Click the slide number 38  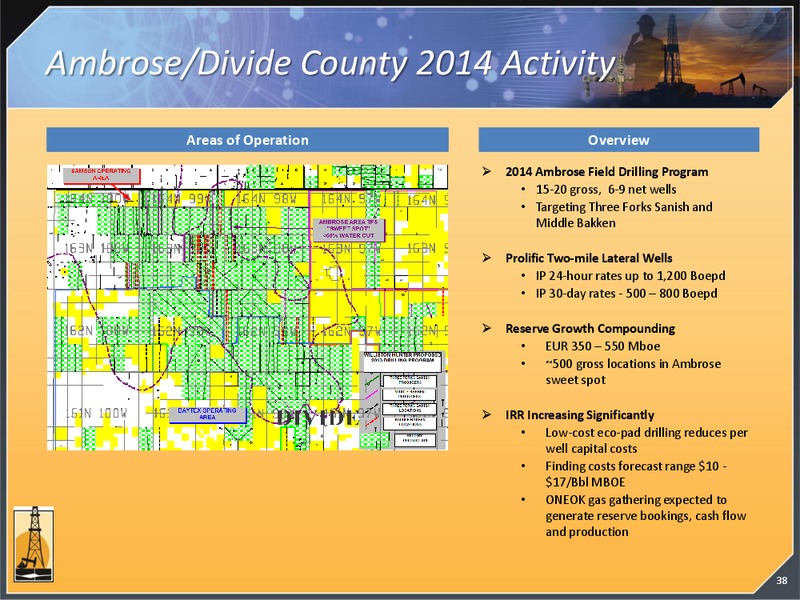point(782,580)
